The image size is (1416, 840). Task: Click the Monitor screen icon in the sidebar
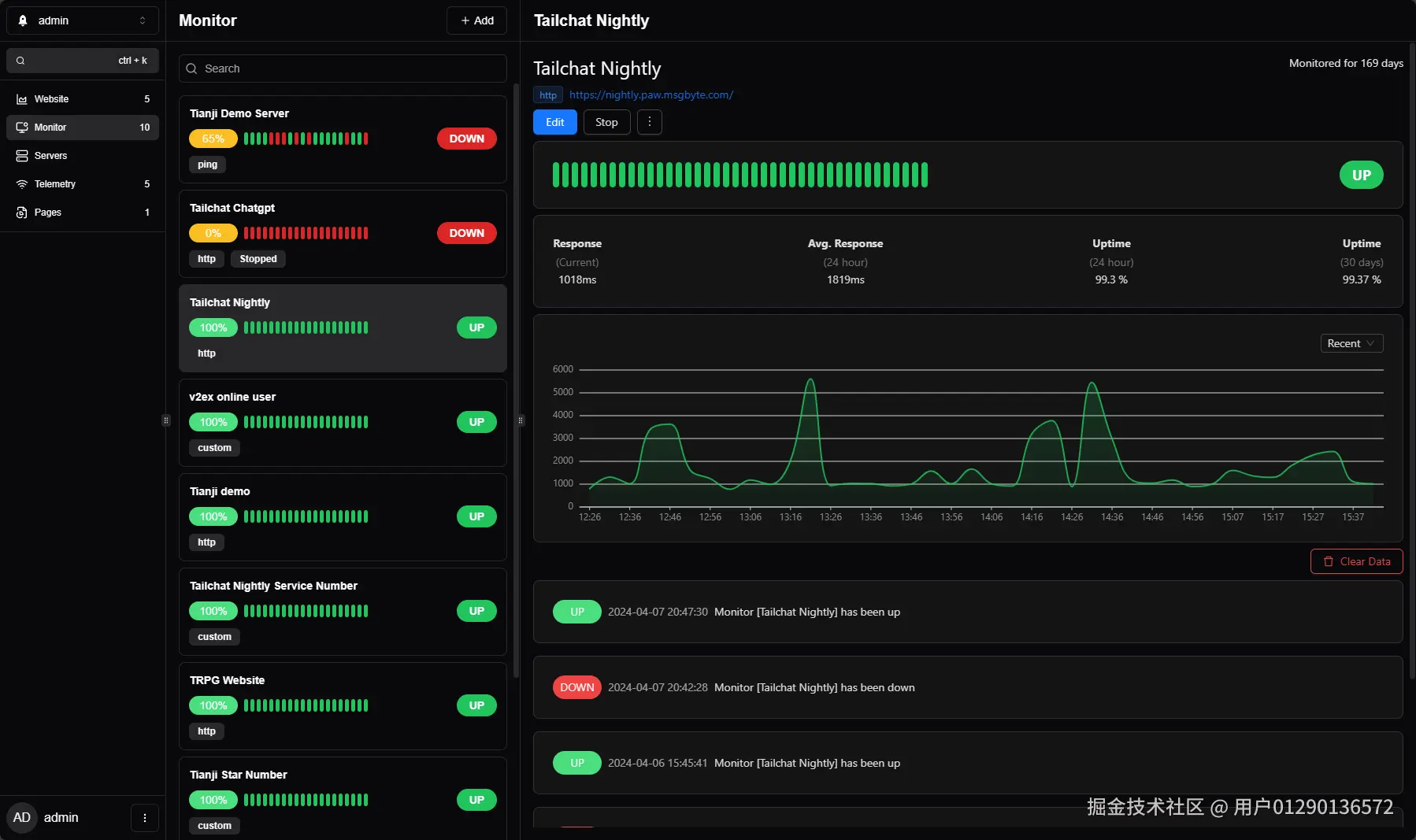click(x=22, y=128)
